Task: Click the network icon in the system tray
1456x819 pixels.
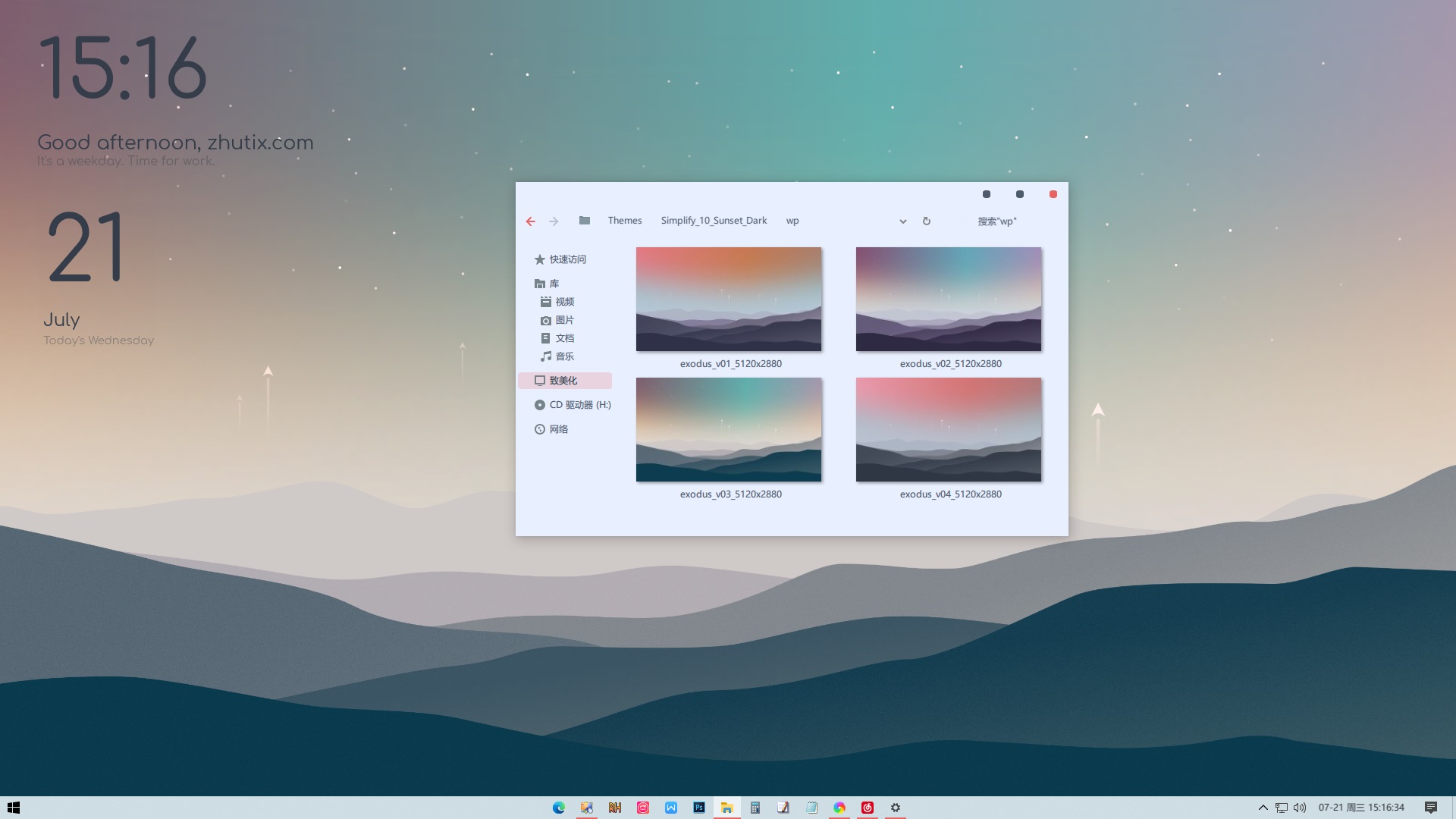Action: click(1282, 808)
